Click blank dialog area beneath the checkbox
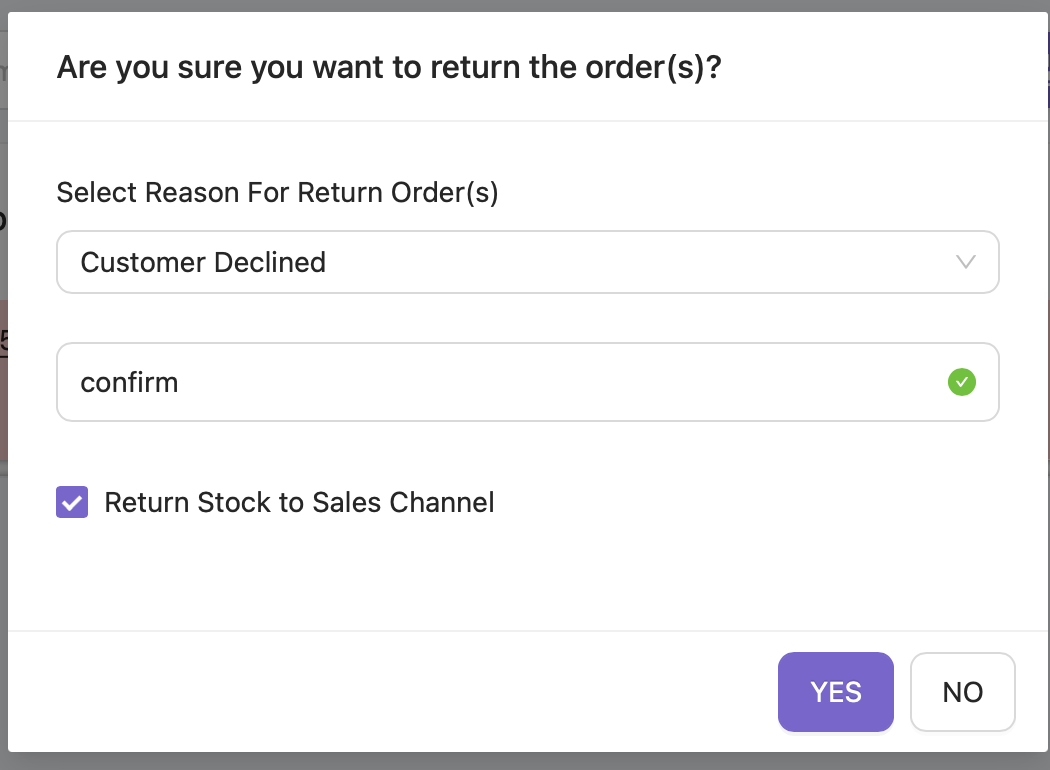 [528, 576]
